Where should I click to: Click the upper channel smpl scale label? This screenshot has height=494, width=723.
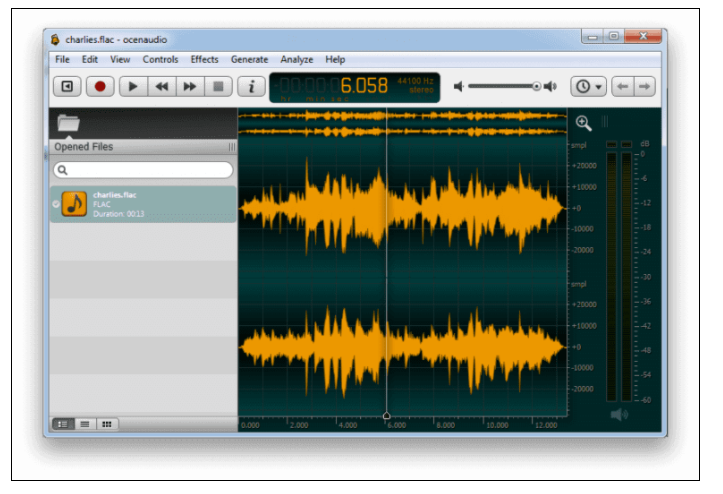579,145
